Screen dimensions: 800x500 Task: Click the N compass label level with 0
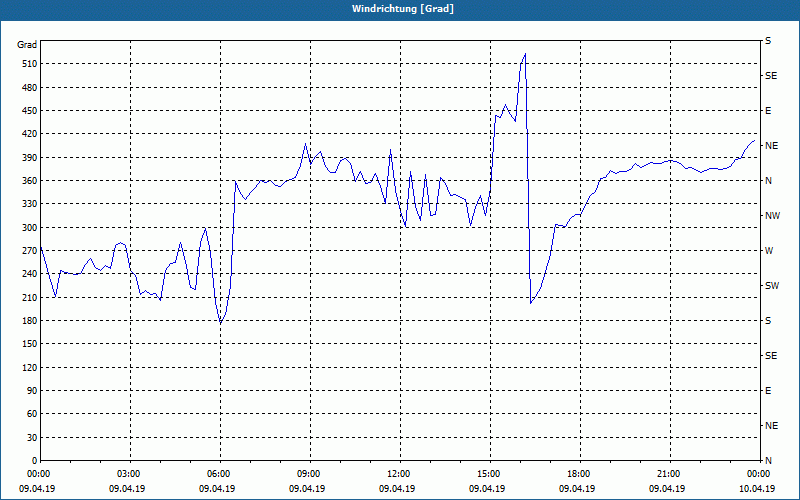click(x=768, y=461)
